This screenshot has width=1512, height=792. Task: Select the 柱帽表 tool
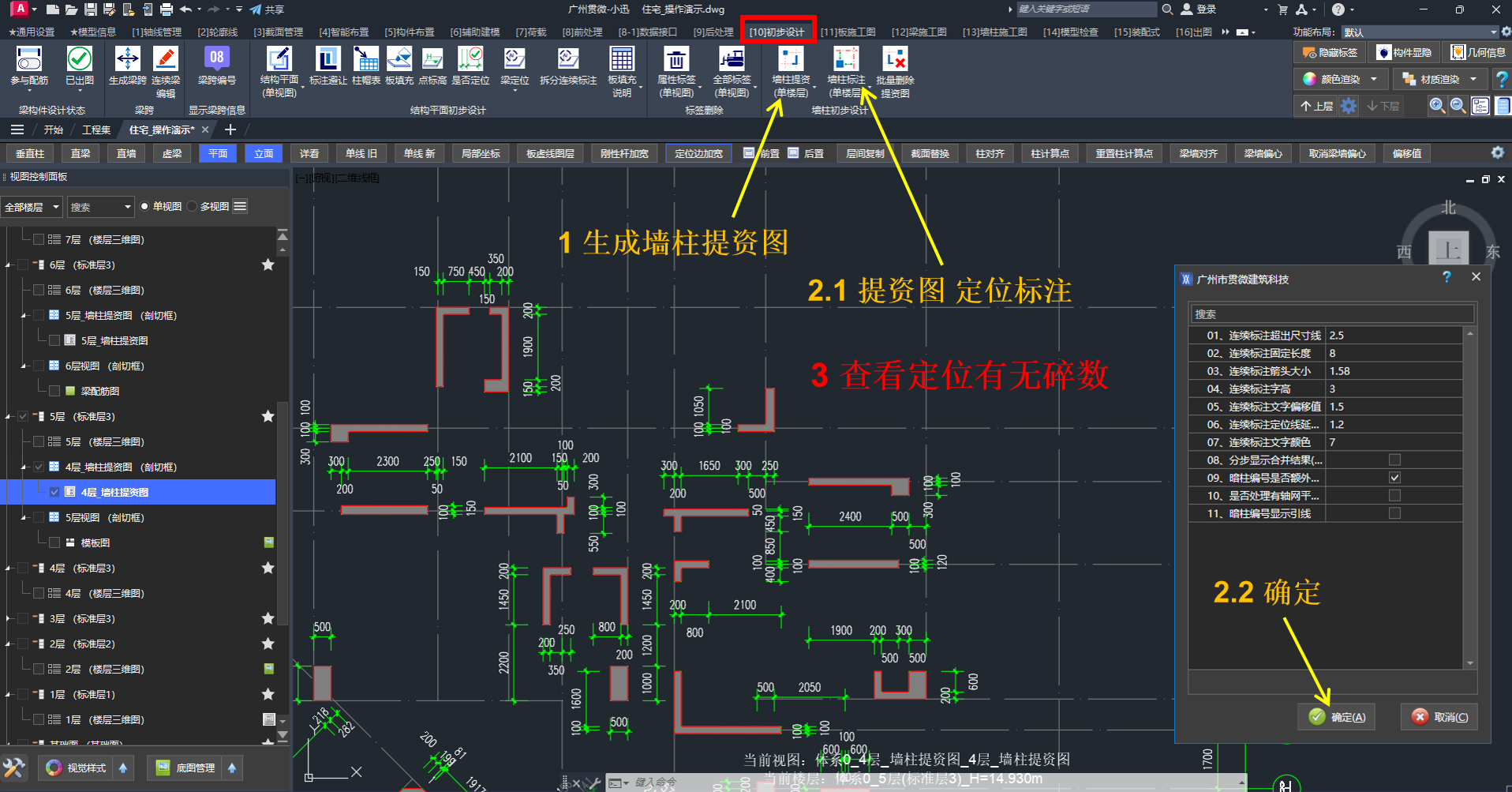pyautogui.click(x=365, y=59)
